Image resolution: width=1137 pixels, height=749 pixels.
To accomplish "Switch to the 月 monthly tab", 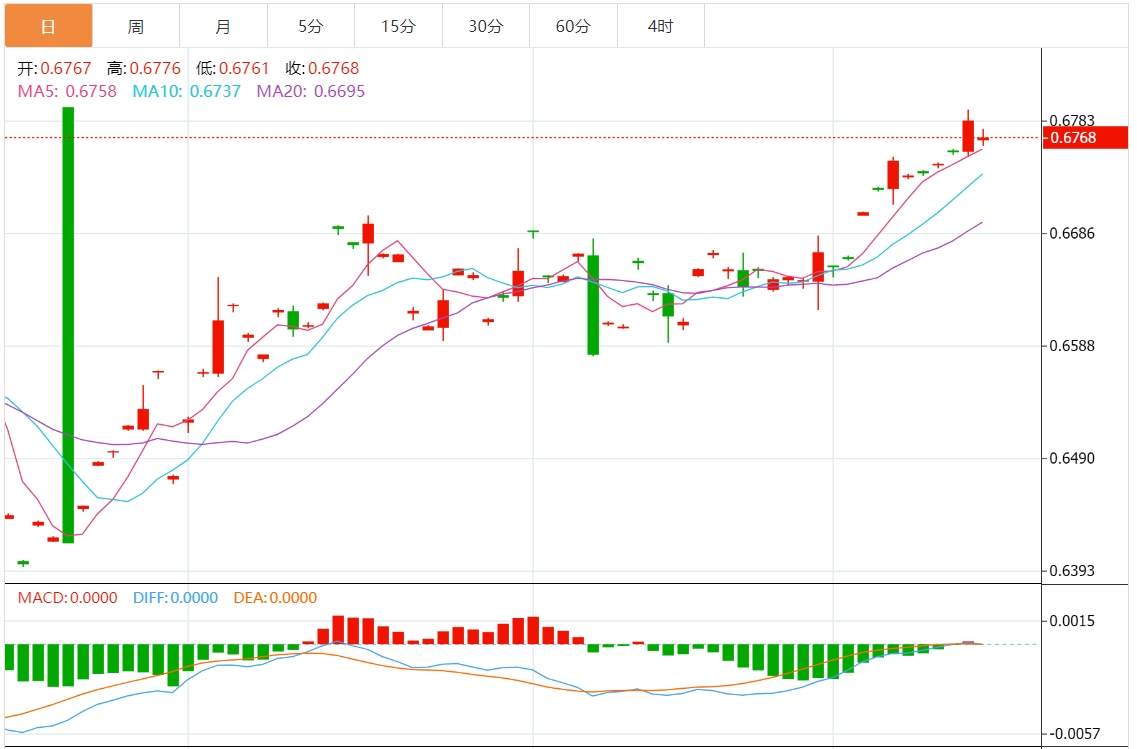I will pyautogui.click(x=223, y=26).
